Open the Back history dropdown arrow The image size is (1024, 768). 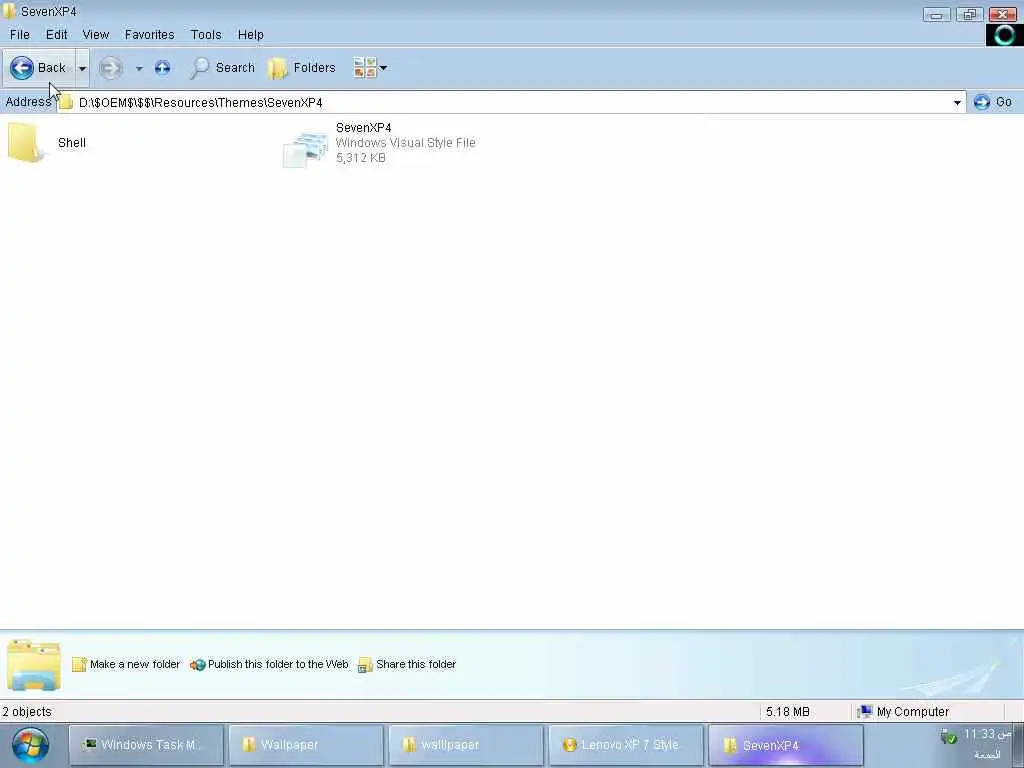[x=82, y=68]
